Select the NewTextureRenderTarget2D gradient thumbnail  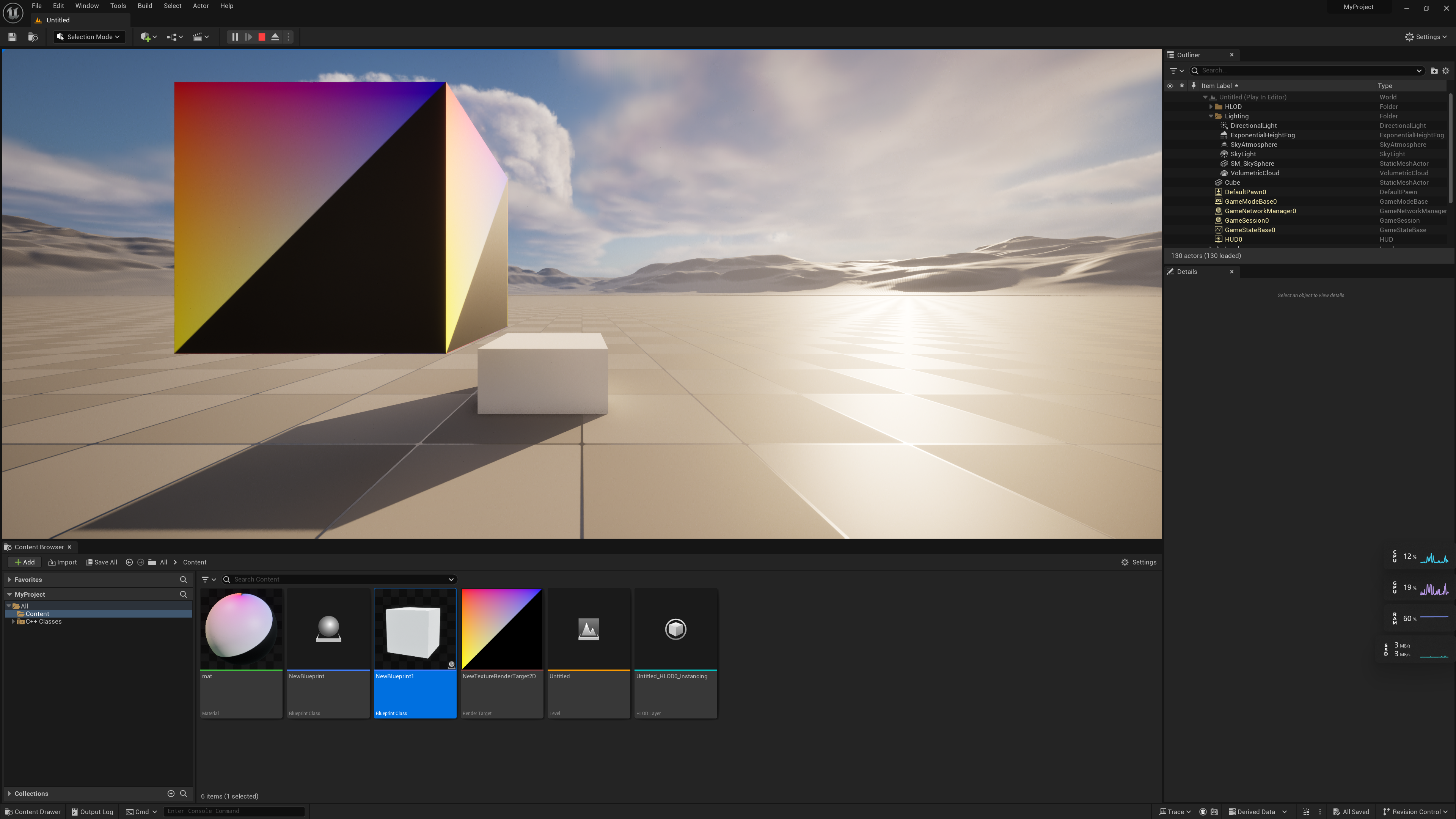point(501,629)
